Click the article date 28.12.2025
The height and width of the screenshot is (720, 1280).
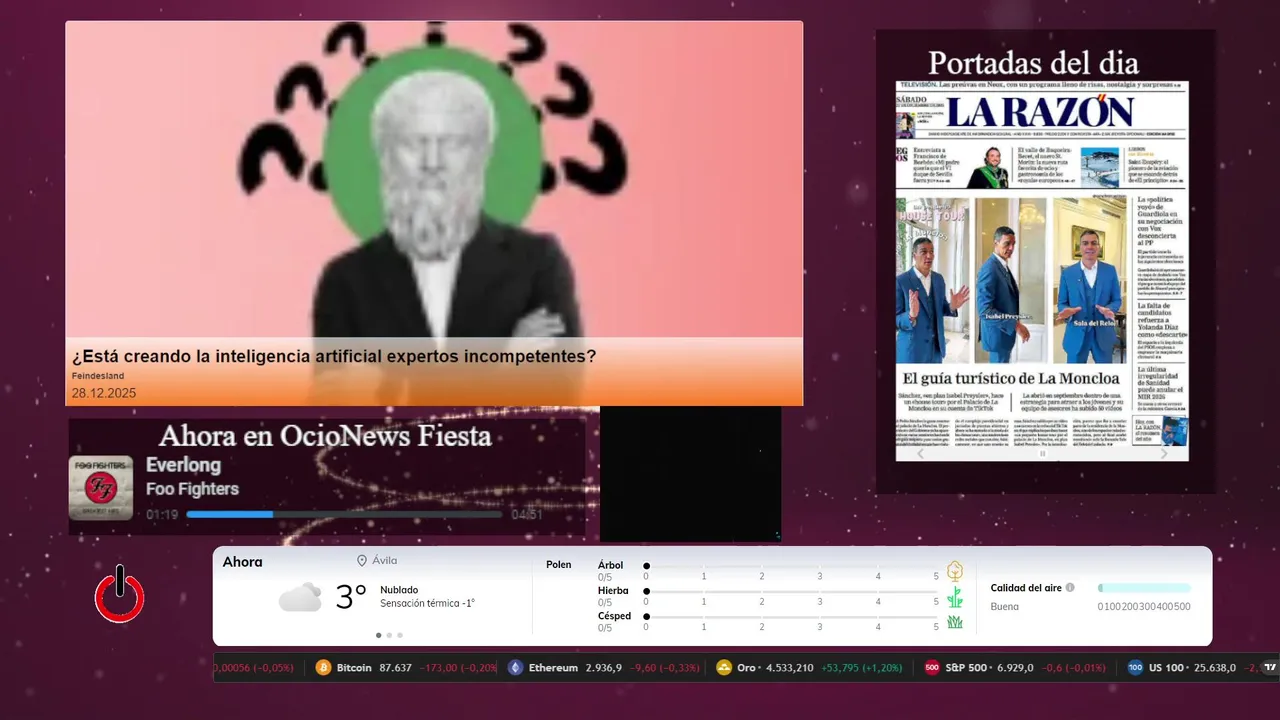[104, 393]
